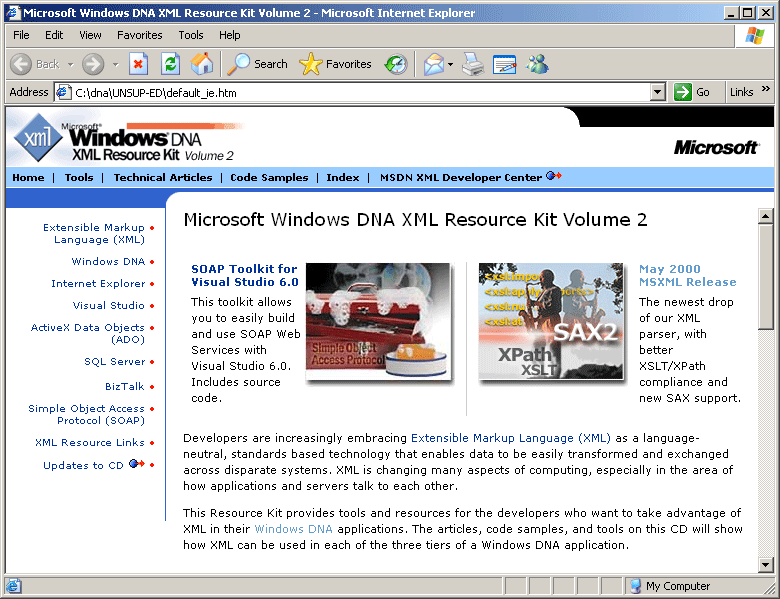
Task: Open the Technical Articles page link
Action: tap(163, 178)
